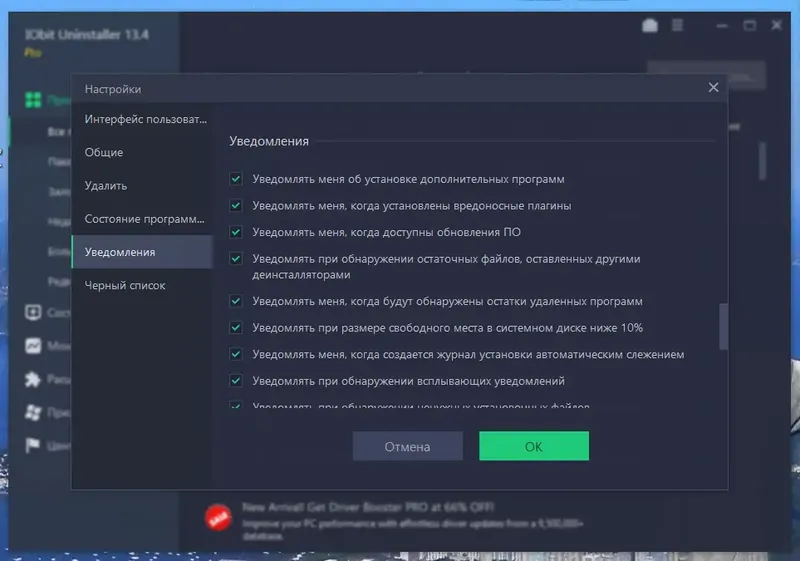Uncheck notify when malicious plugins installed
800x561 pixels.
pyautogui.click(x=236, y=206)
